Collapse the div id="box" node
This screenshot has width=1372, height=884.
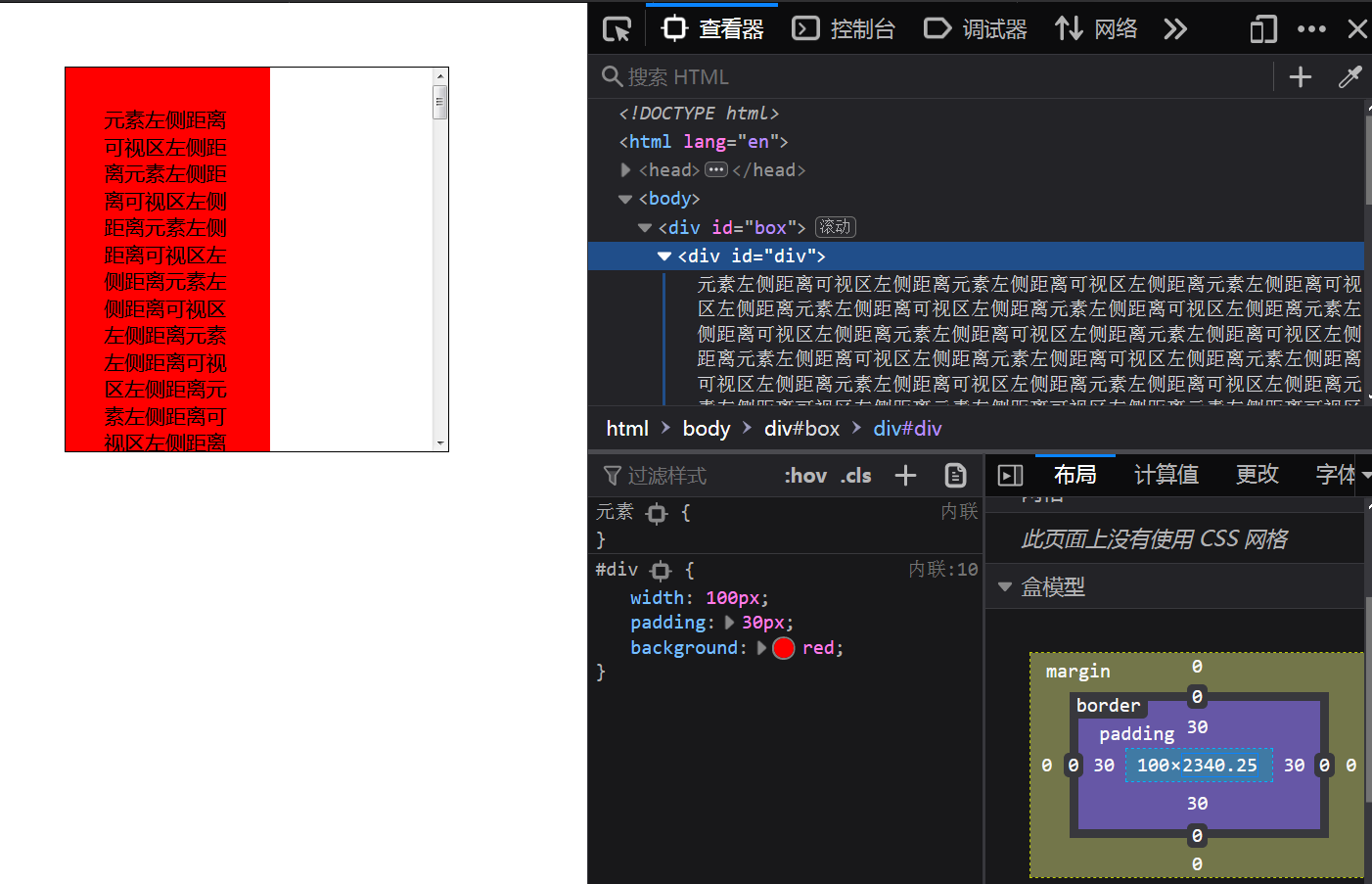(x=645, y=227)
